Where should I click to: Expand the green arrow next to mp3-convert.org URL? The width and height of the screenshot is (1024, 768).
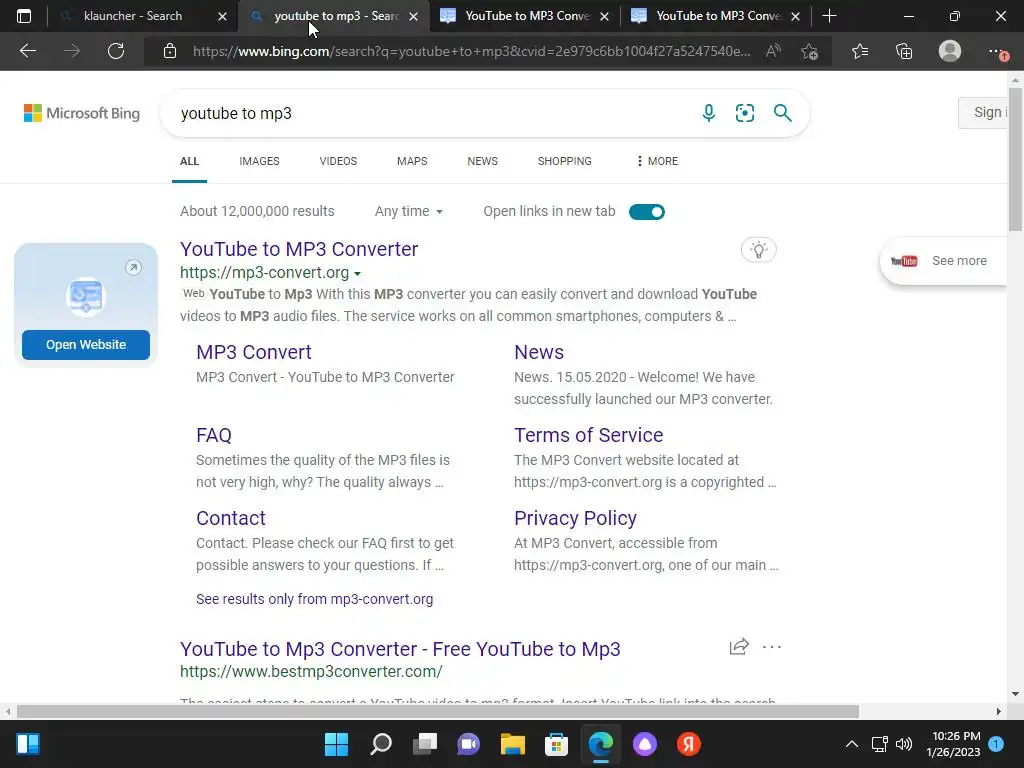(x=357, y=274)
